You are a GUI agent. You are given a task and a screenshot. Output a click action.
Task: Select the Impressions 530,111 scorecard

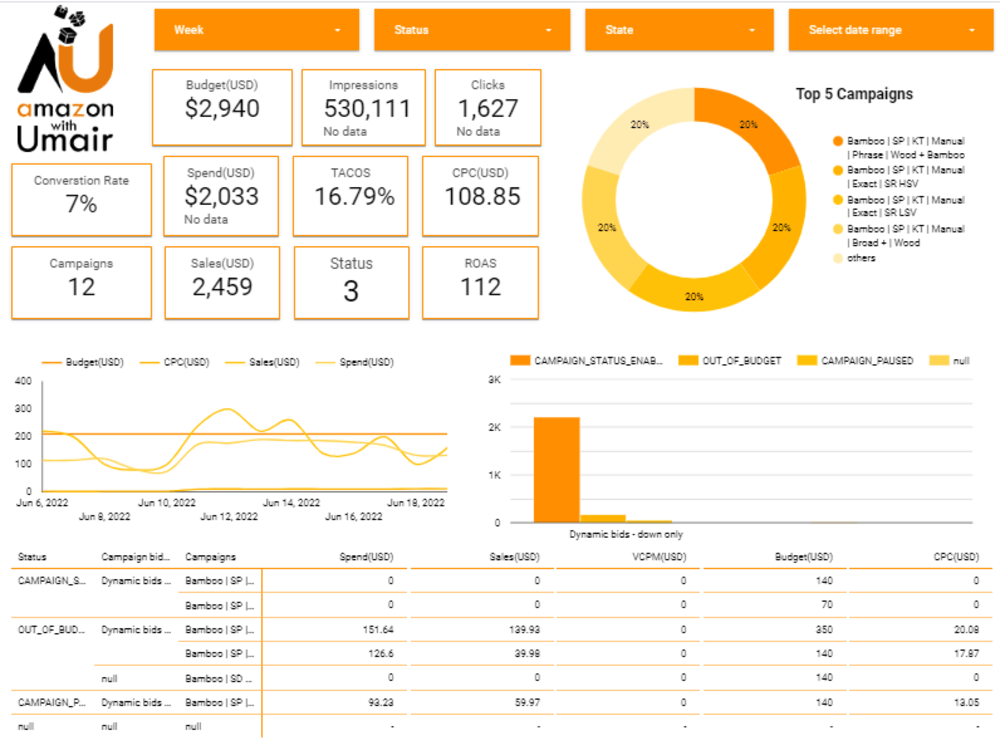coord(364,108)
